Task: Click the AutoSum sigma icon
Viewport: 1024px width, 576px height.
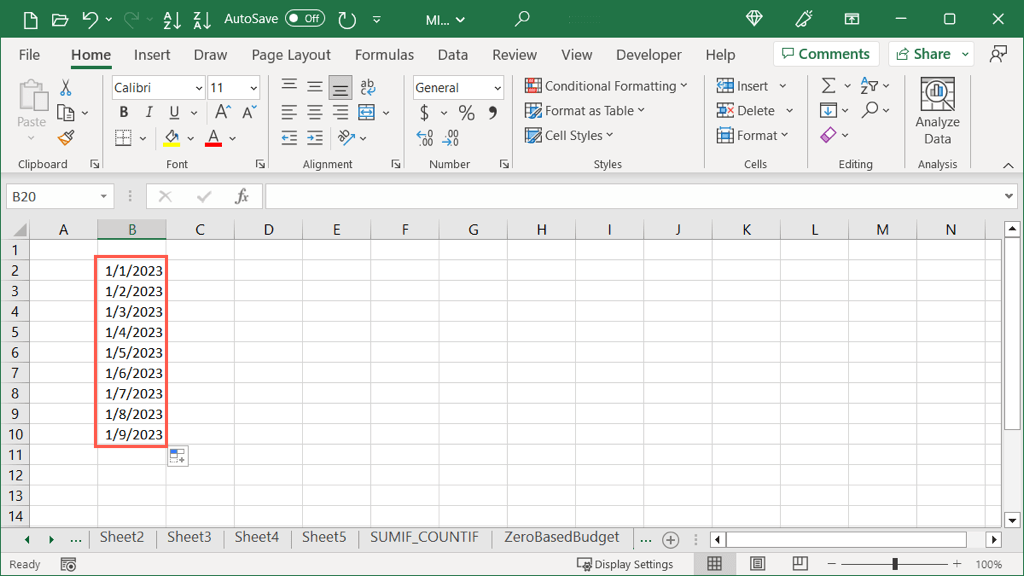Action: pos(828,86)
